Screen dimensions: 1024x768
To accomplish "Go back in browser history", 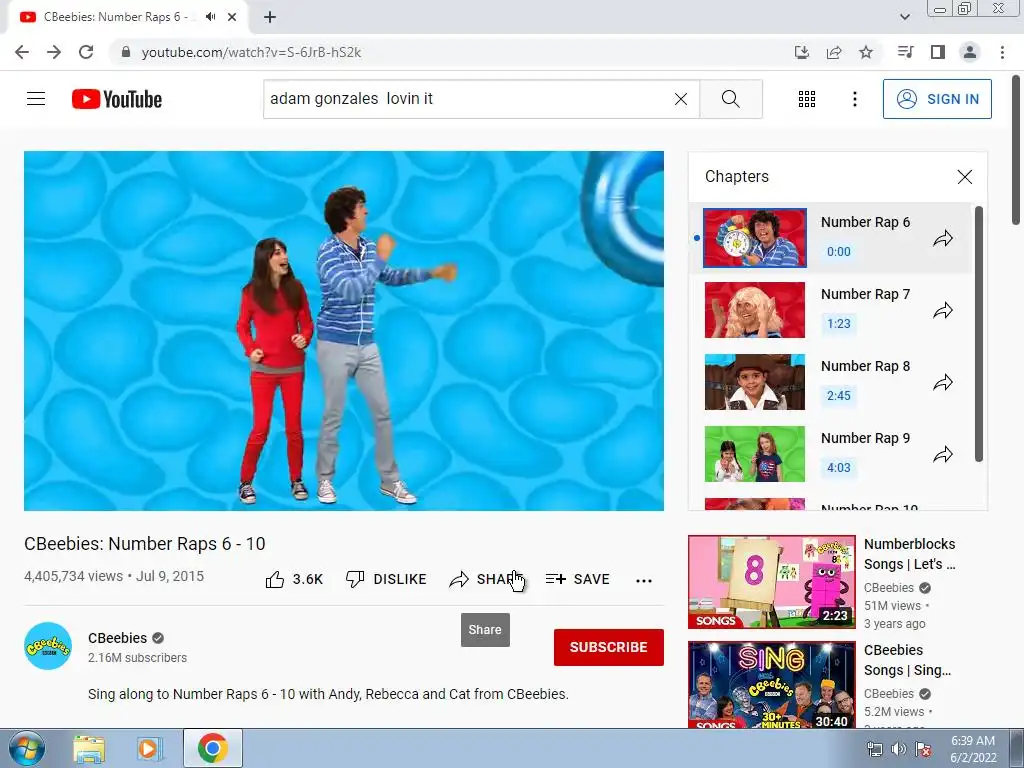I will click(22, 52).
